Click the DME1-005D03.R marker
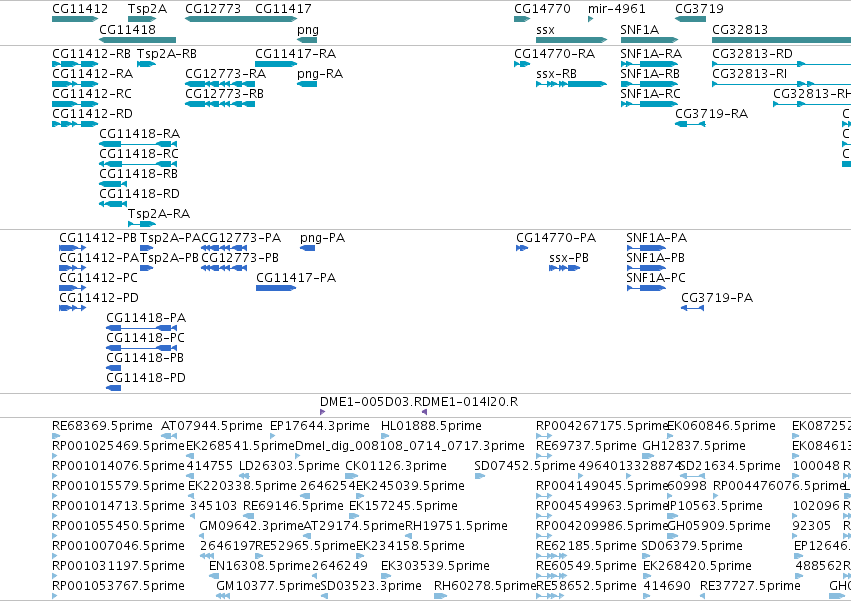 [322, 412]
